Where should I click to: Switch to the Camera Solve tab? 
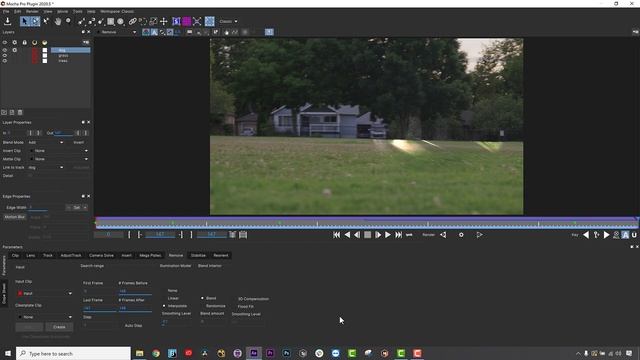(x=101, y=256)
